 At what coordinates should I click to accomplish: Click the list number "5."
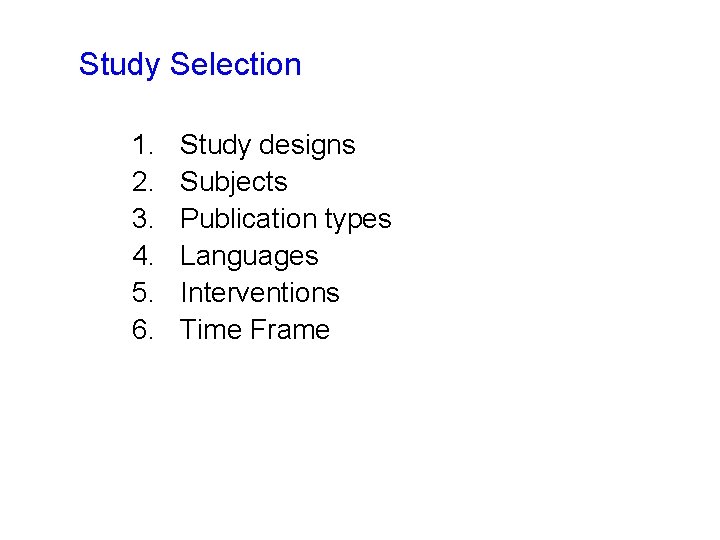[x=143, y=292]
